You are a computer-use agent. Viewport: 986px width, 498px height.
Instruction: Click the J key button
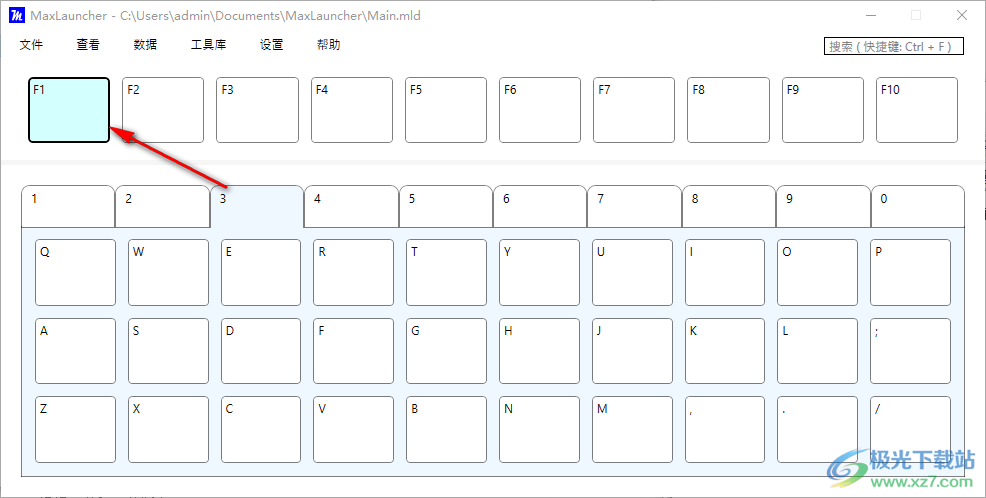[633, 351]
